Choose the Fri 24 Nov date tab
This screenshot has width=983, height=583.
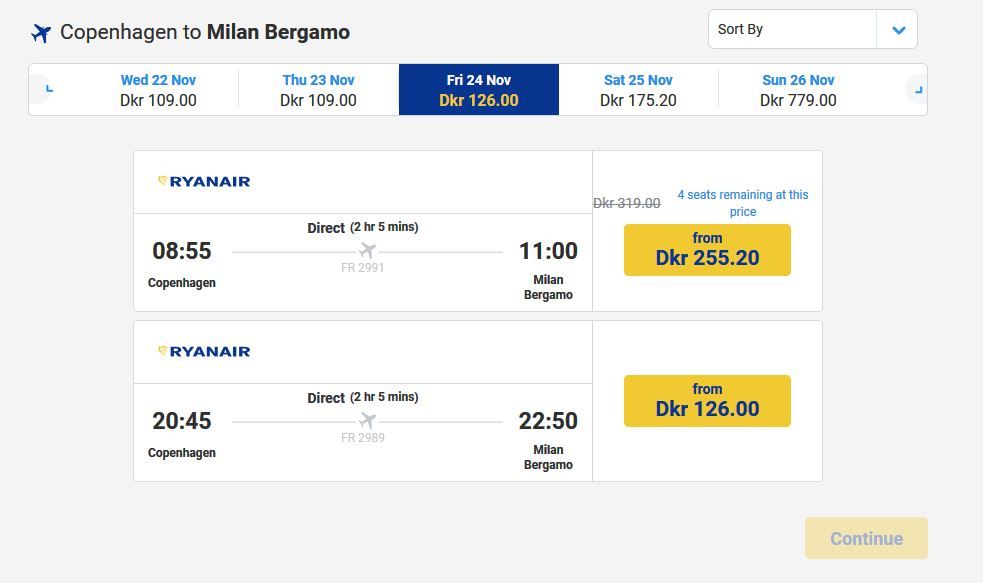[x=478, y=90]
